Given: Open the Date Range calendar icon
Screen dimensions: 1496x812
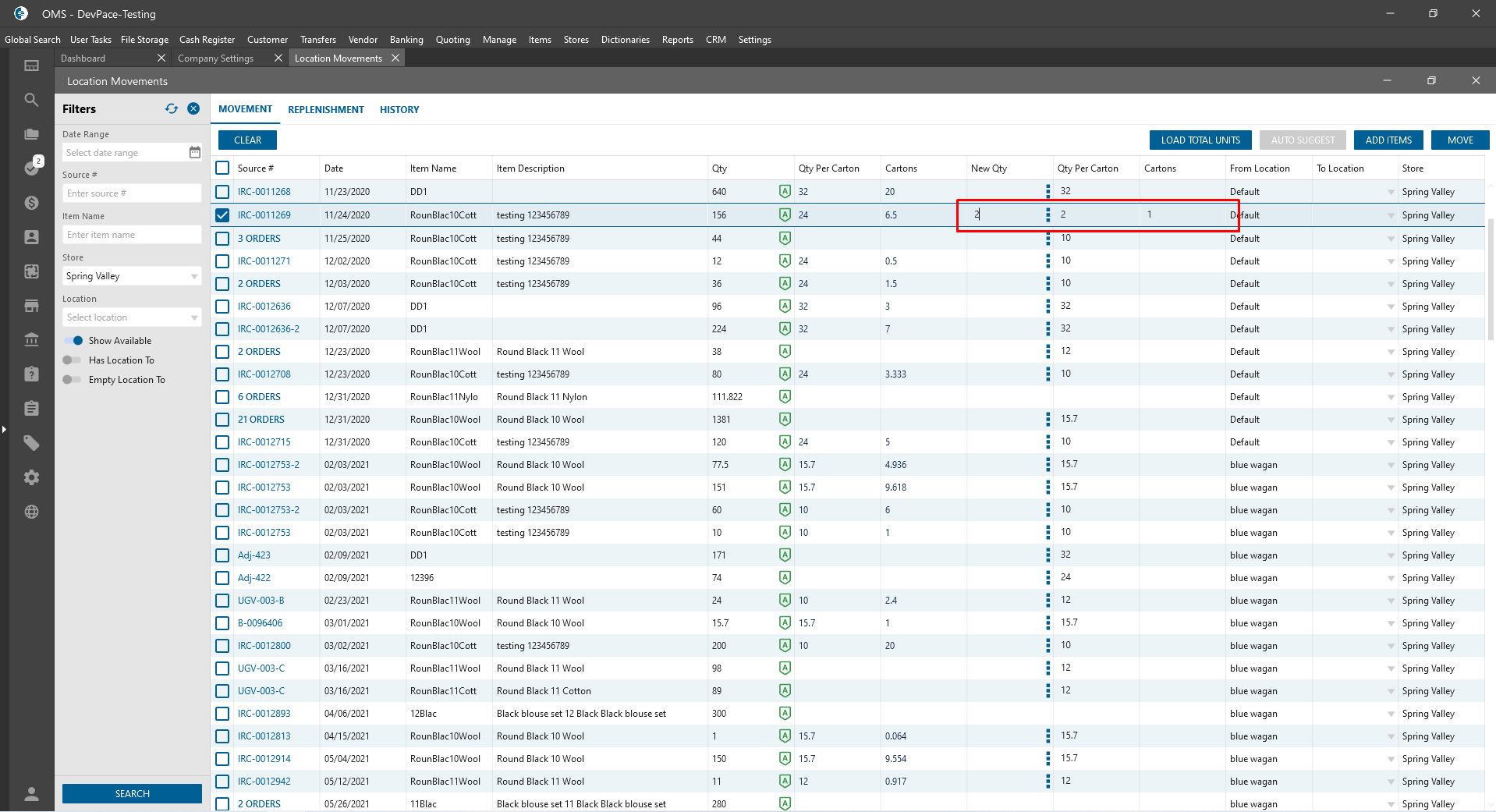Looking at the screenshot, I should click(x=195, y=153).
